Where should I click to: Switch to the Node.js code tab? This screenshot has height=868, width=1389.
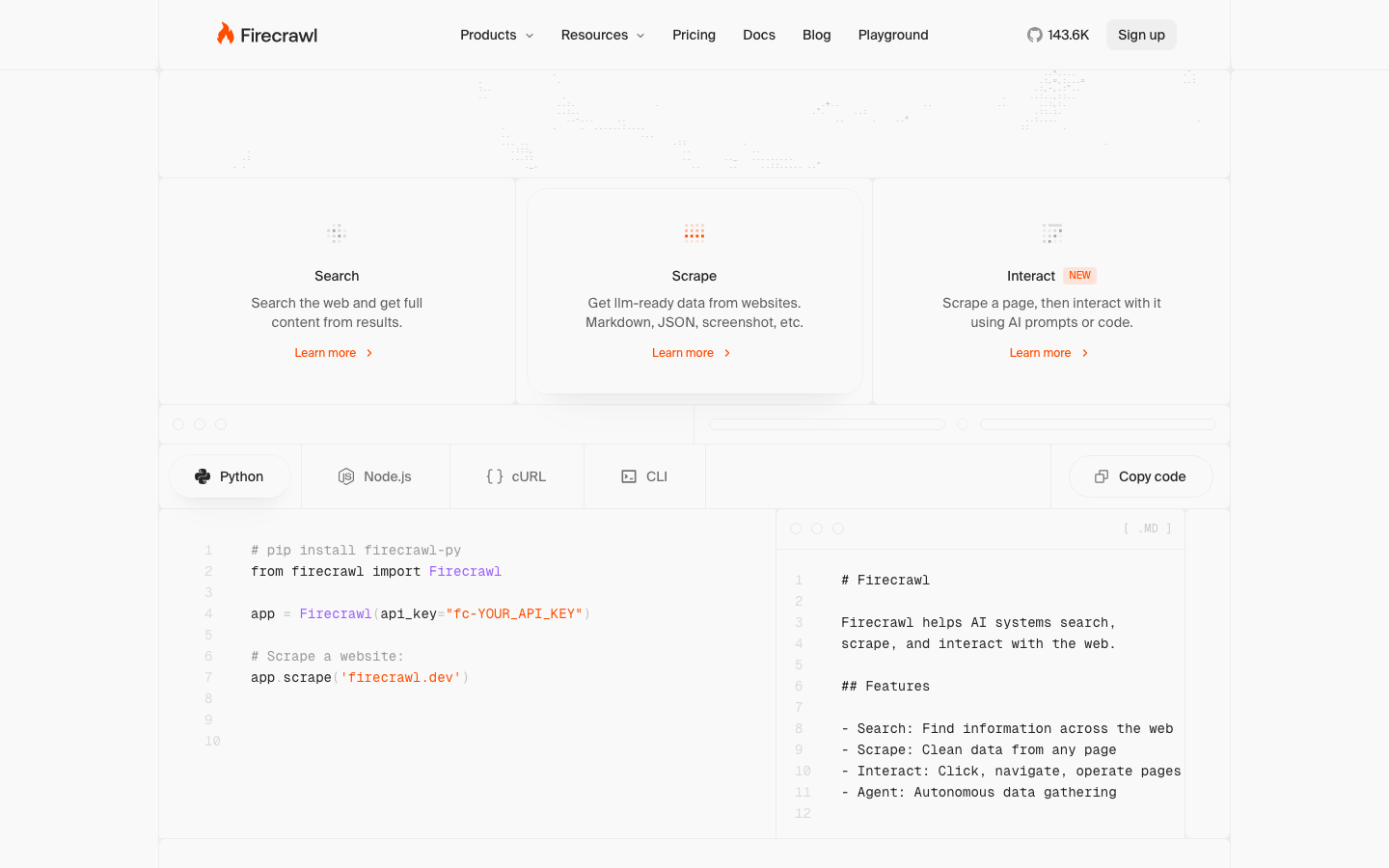click(x=375, y=476)
